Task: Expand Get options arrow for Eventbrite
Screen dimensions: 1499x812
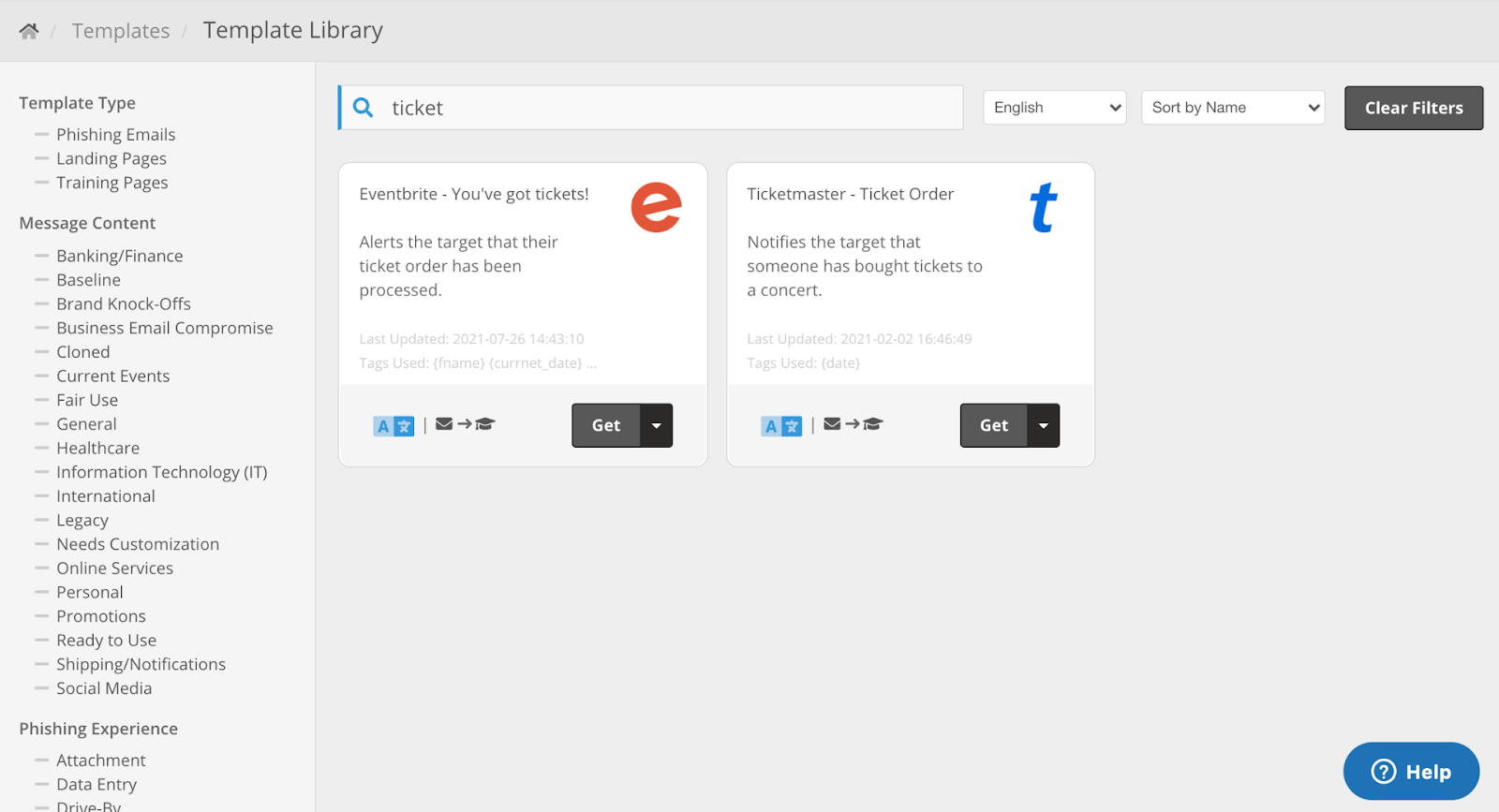Action: pos(657,425)
